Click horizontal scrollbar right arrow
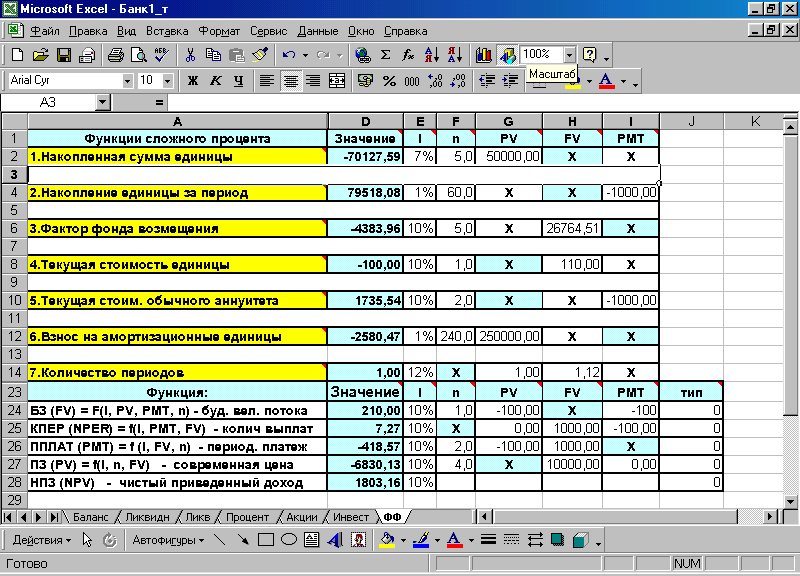 [x=770, y=517]
